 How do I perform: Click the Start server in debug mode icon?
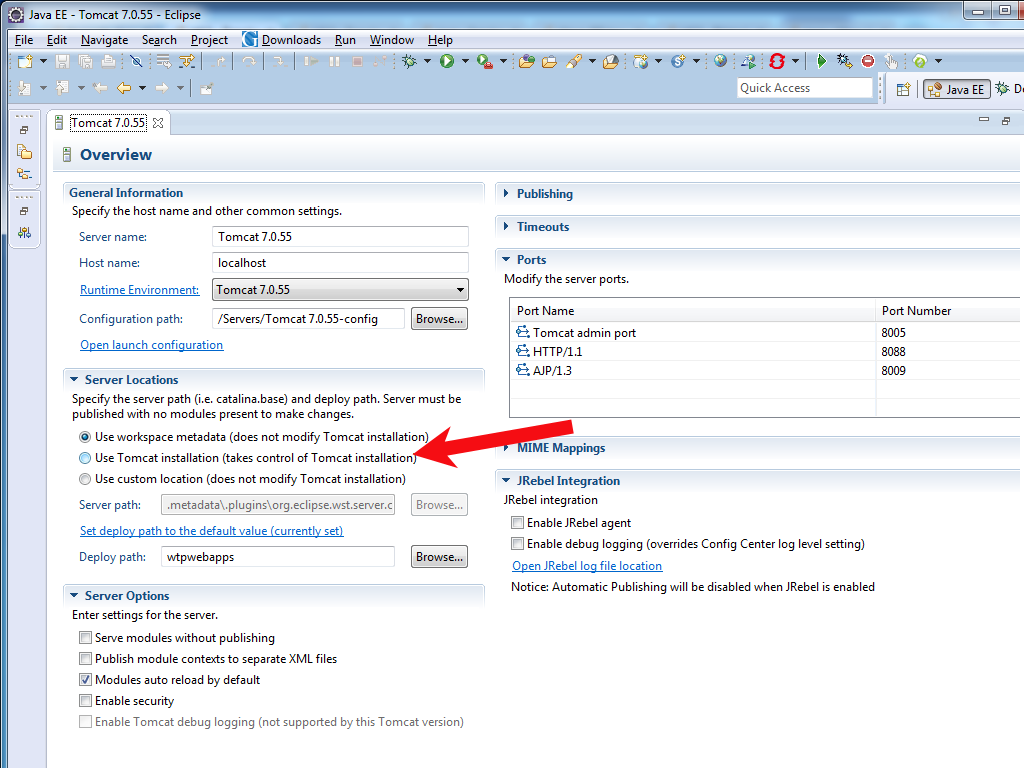[844, 61]
